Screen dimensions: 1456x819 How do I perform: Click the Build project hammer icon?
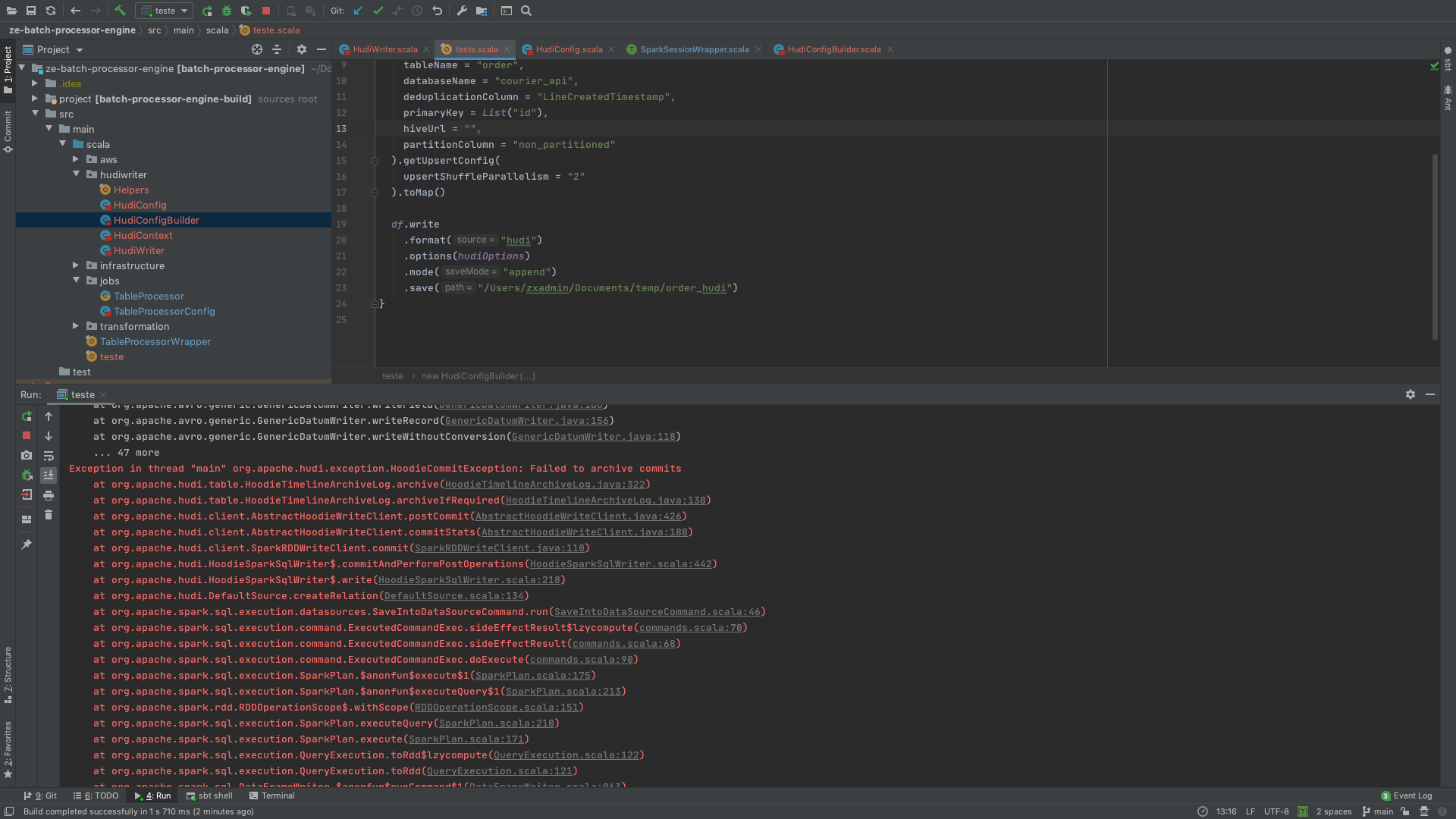click(120, 11)
